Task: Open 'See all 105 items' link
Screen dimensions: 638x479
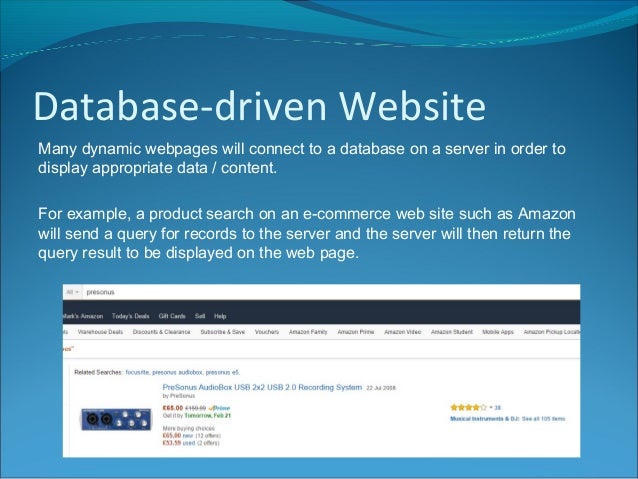Action: (x=544, y=419)
